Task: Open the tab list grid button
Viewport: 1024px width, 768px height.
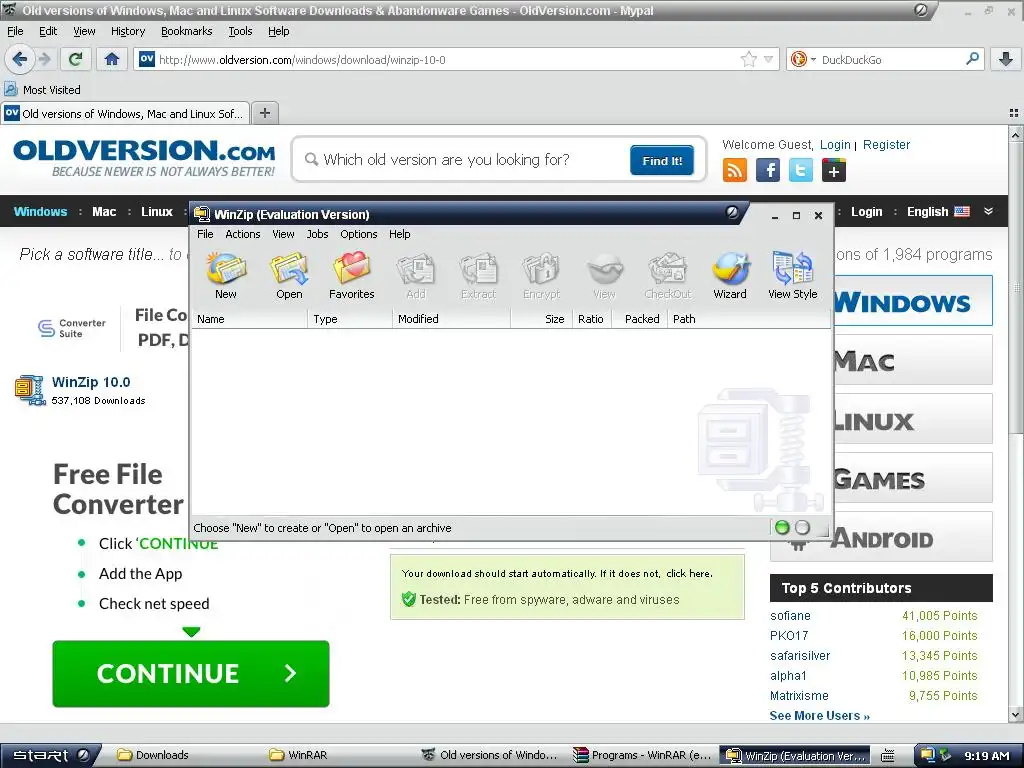Action: click(x=1014, y=113)
